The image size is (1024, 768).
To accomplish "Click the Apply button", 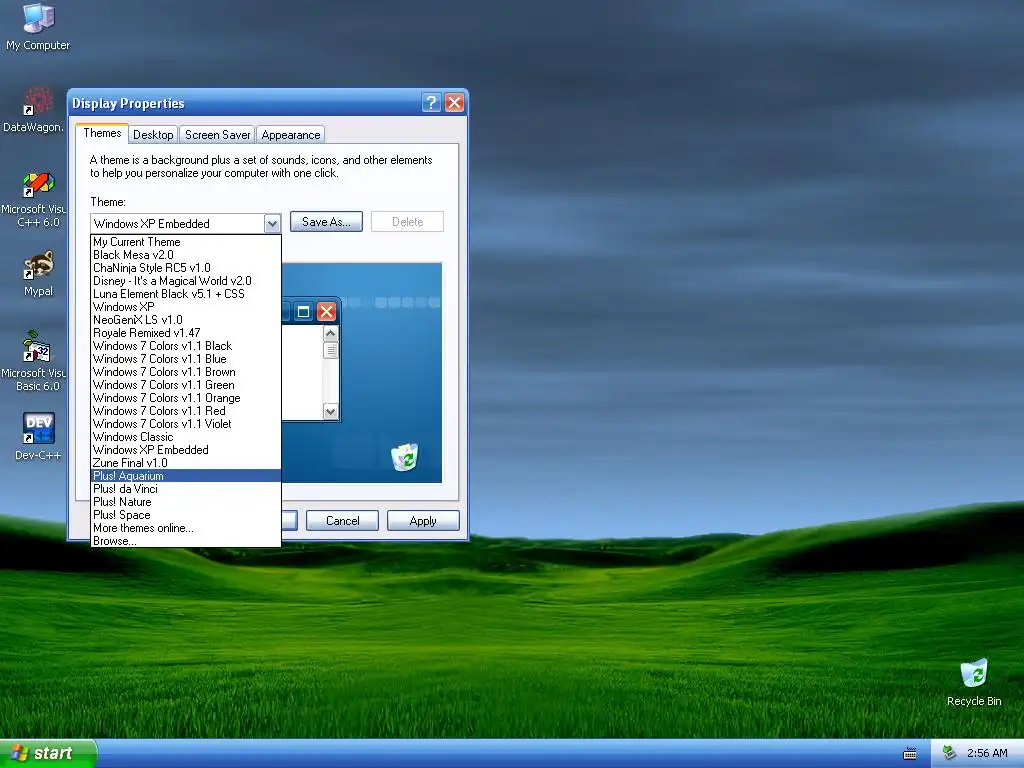I will (423, 520).
